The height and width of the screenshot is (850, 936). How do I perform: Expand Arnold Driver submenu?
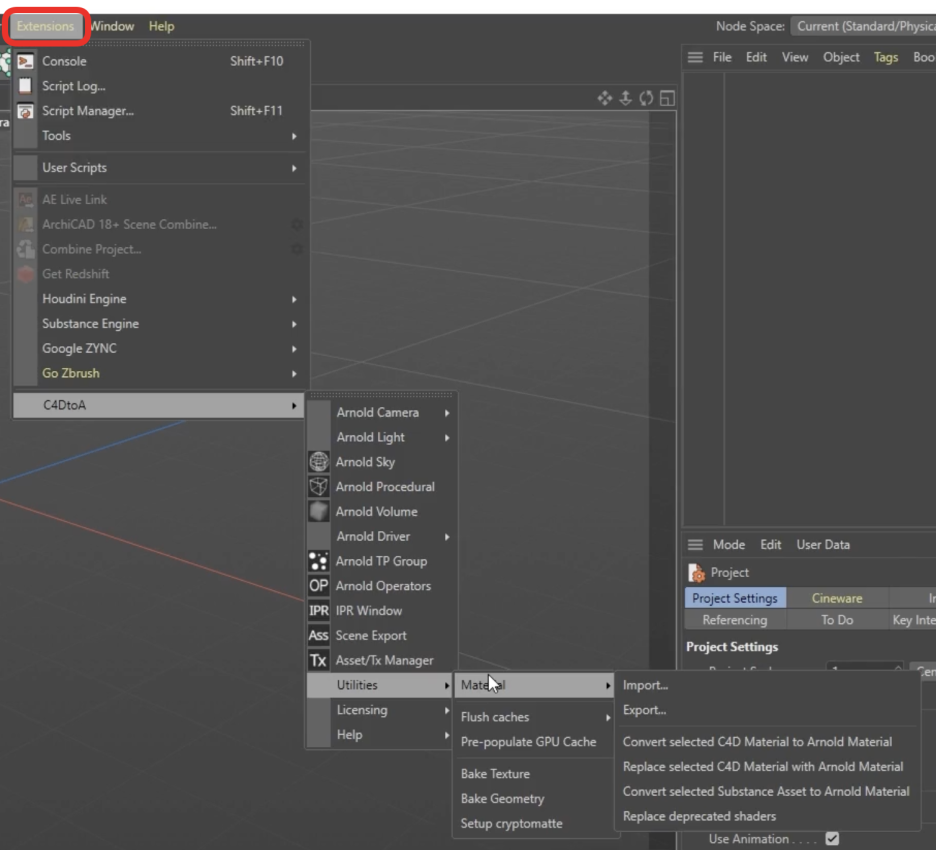point(382,537)
